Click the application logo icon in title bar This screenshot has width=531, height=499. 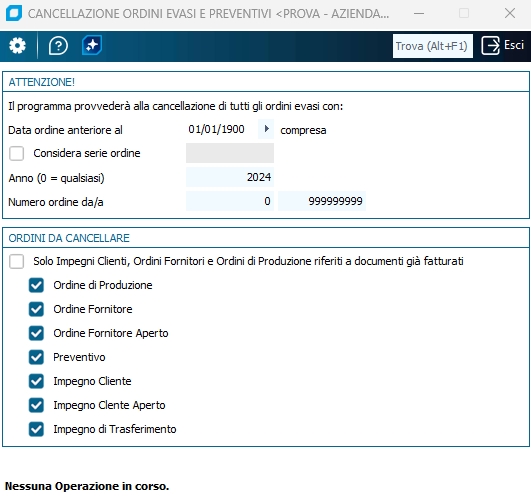click(x=14, y=14)
